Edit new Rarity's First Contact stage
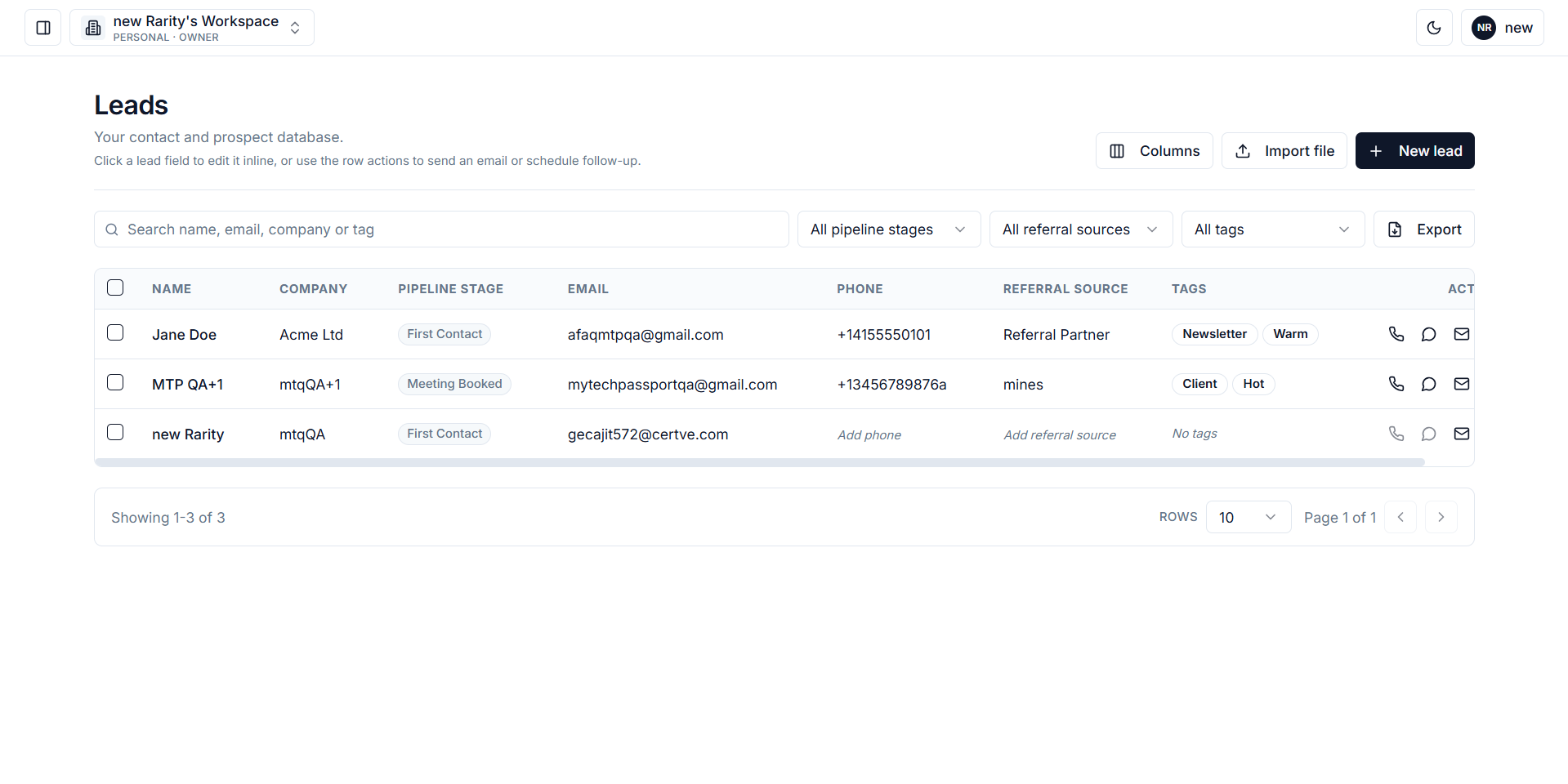 pos(444,434)
